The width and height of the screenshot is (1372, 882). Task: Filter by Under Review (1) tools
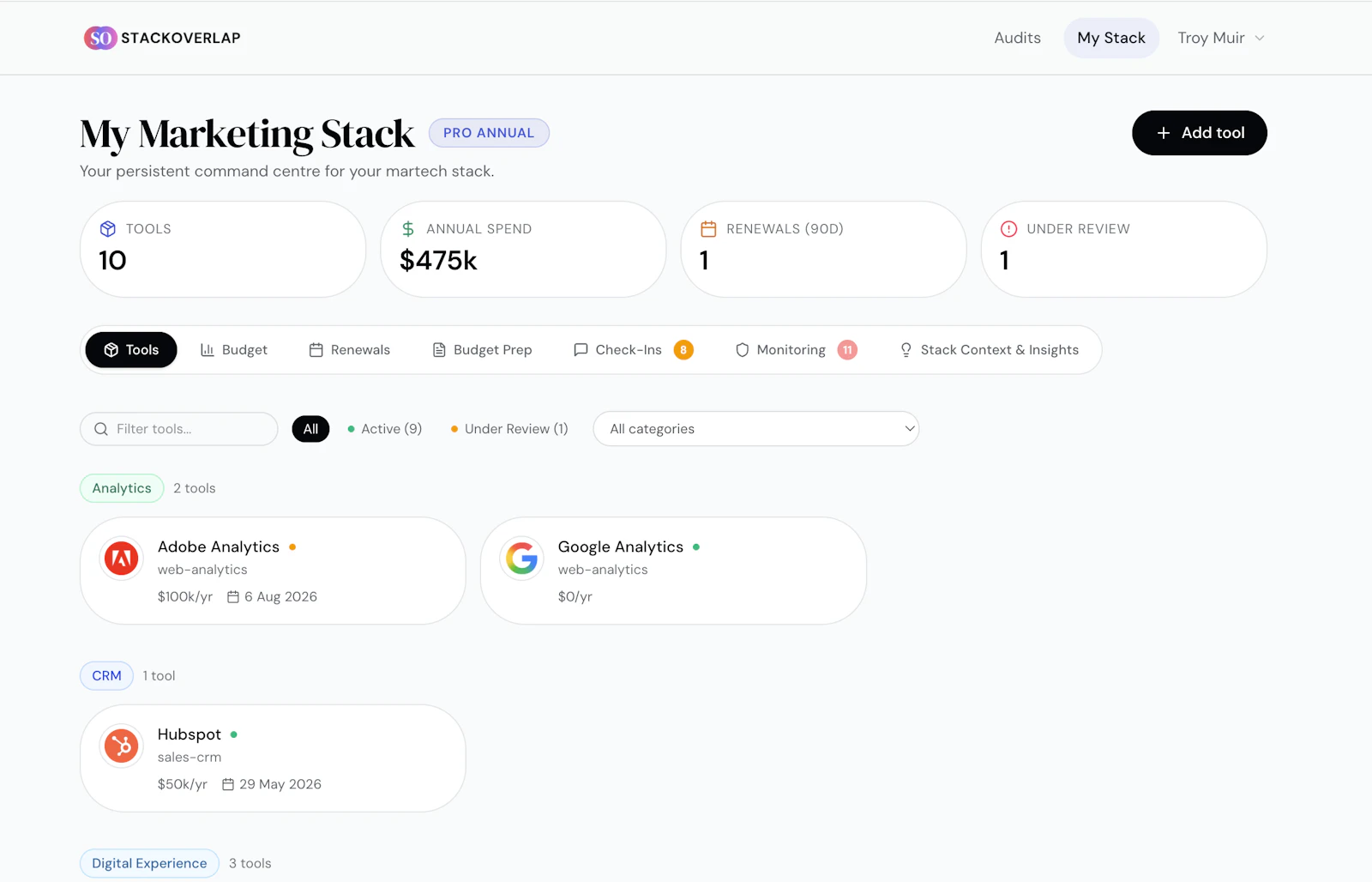tap(509, 429)
